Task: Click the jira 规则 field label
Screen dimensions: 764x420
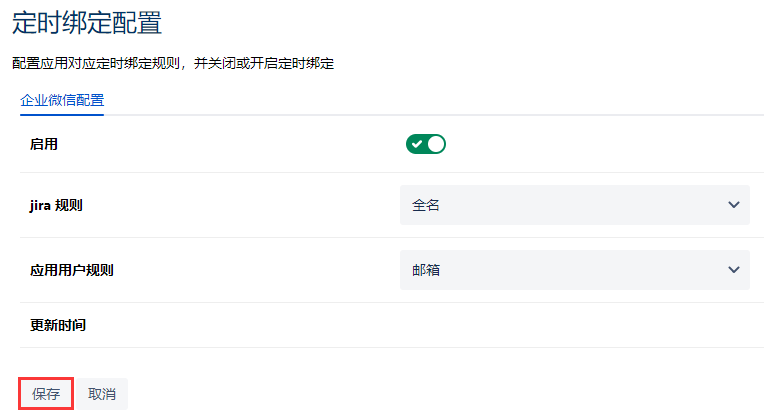Action: click(56, 205)
